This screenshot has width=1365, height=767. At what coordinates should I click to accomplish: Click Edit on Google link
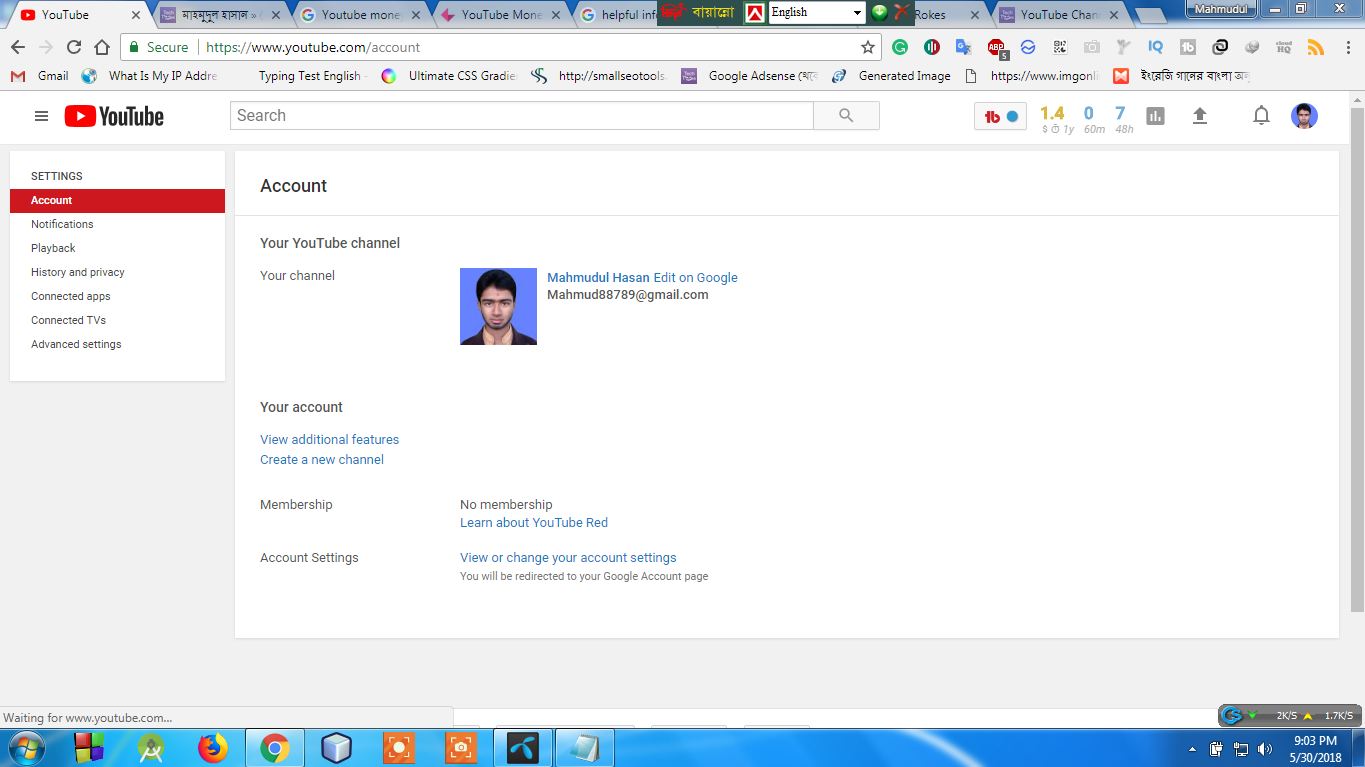click(696, 277)
